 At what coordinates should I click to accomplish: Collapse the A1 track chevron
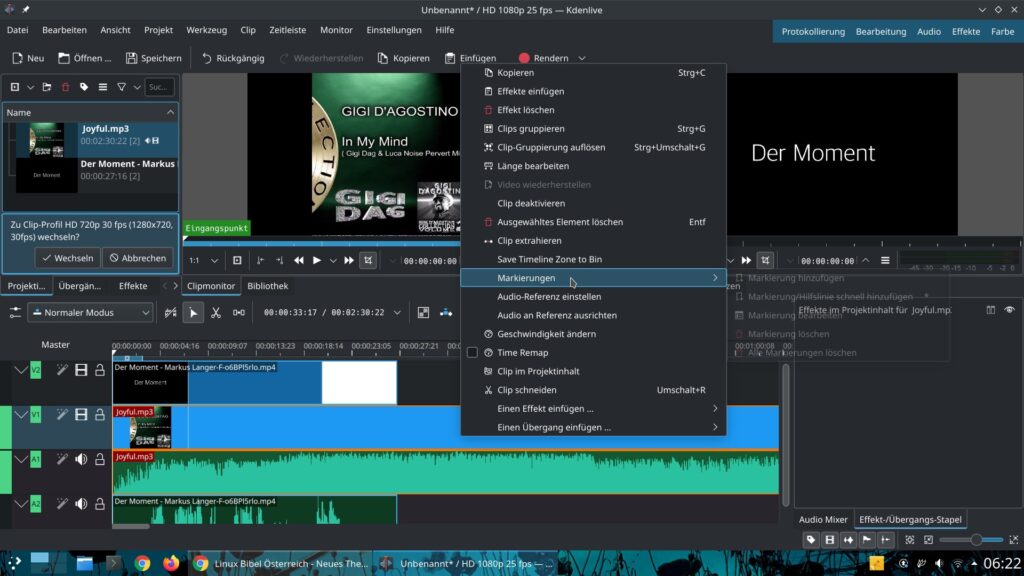coord(21,460)
